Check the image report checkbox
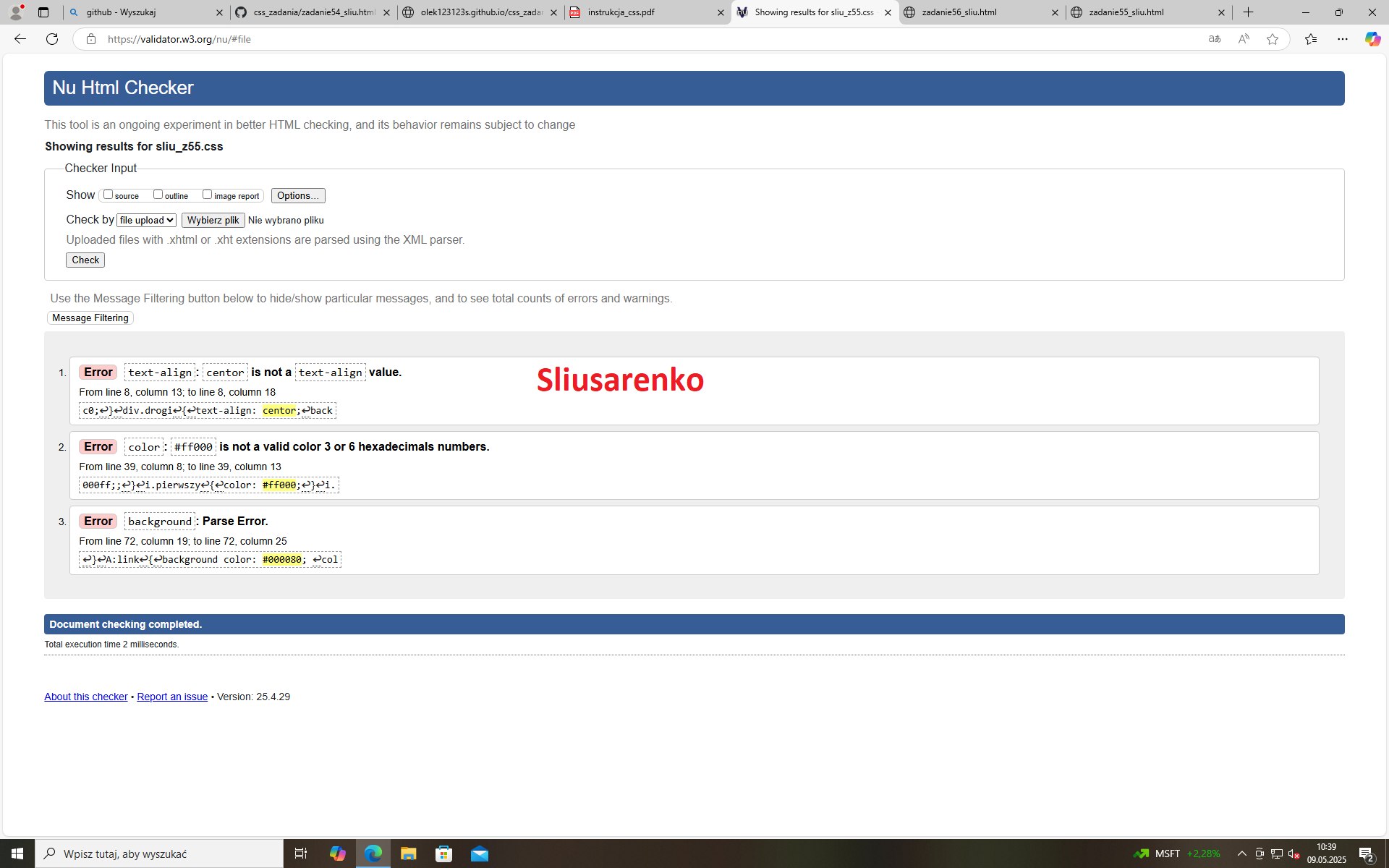The height and width of the screenshot is (868, 1389). [208, 195]
